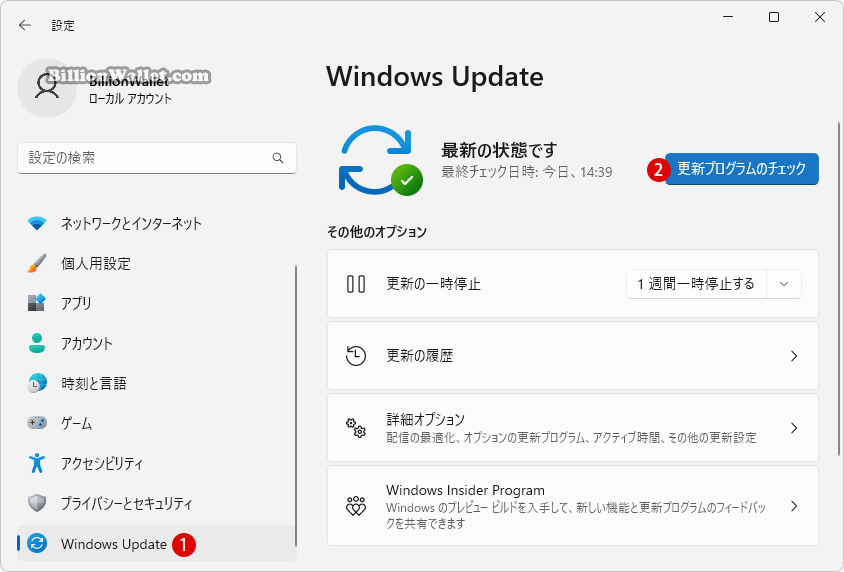The width and height of the screenshot is (844, 572).
Task: Click the user profile avatar icon
Action: tap(47, 88)
